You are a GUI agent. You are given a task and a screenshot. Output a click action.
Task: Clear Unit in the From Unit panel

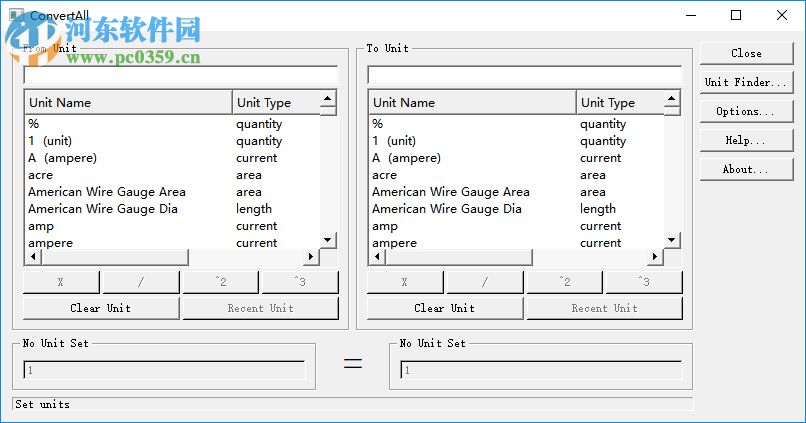click(x=101, y=308)
